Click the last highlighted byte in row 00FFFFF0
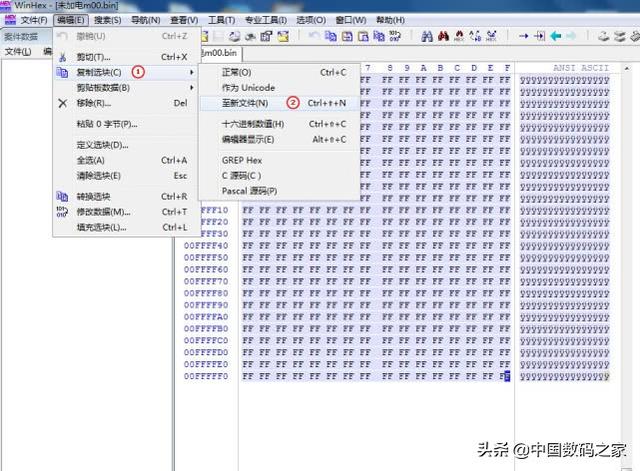The image size is (640, 471). [x=505, y=376]
